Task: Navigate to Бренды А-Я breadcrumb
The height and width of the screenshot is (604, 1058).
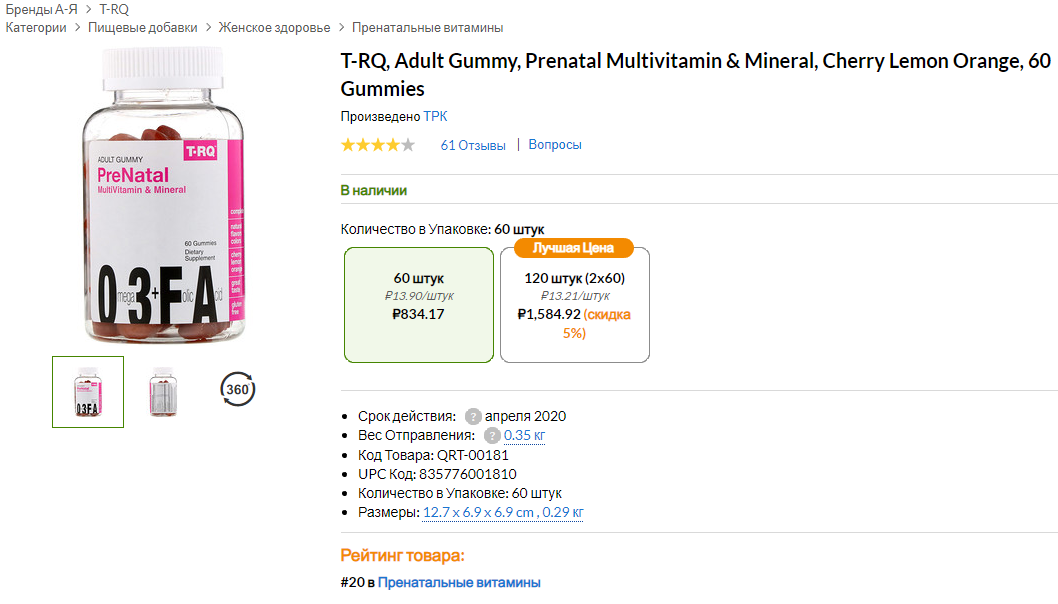Action: (41, 9)
